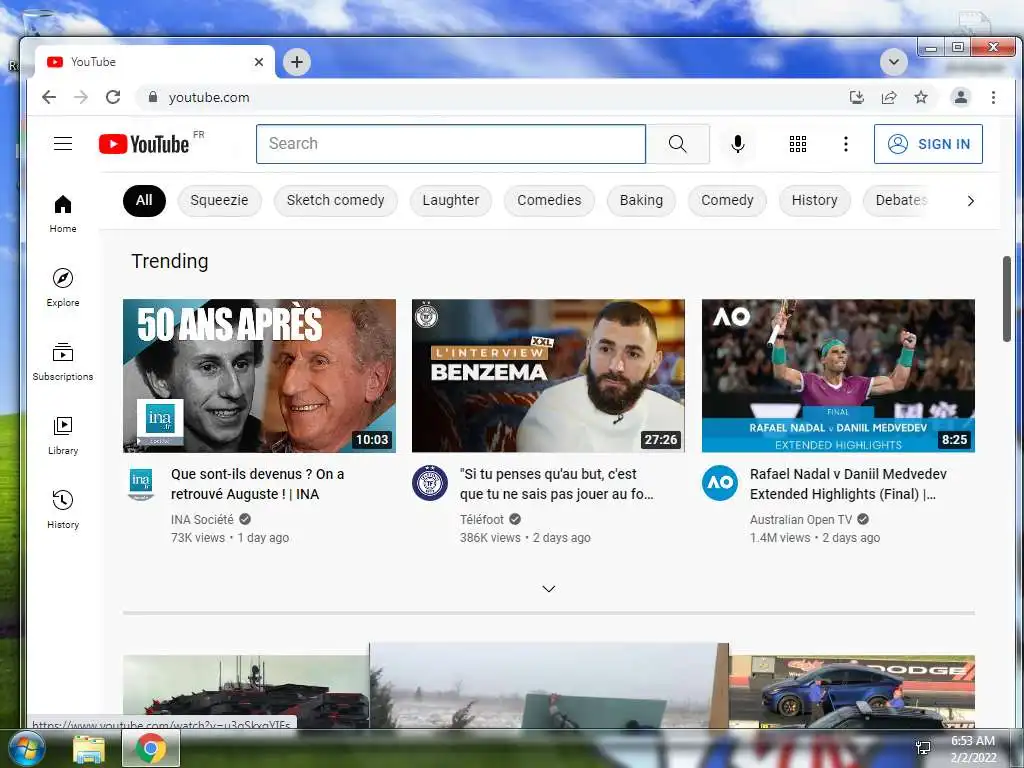Click browser forward arrow

click(81, 97)
